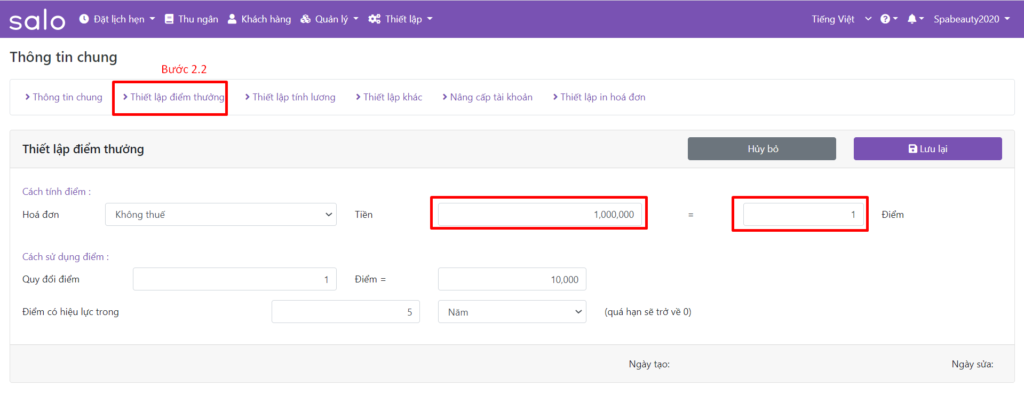
Task: Open the Đặt lịch hẹn menu
Action: [111, 19]
